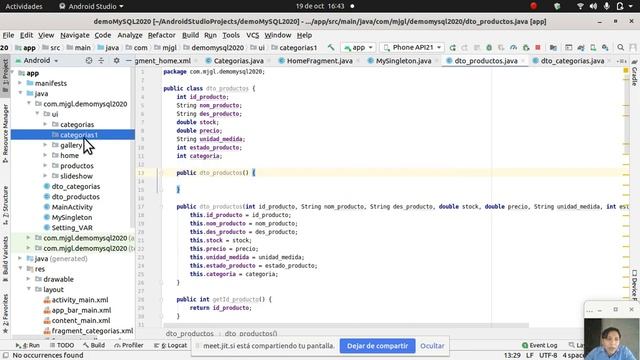
Task: Open the app run configuration dropdown
Action: [358, 48]
